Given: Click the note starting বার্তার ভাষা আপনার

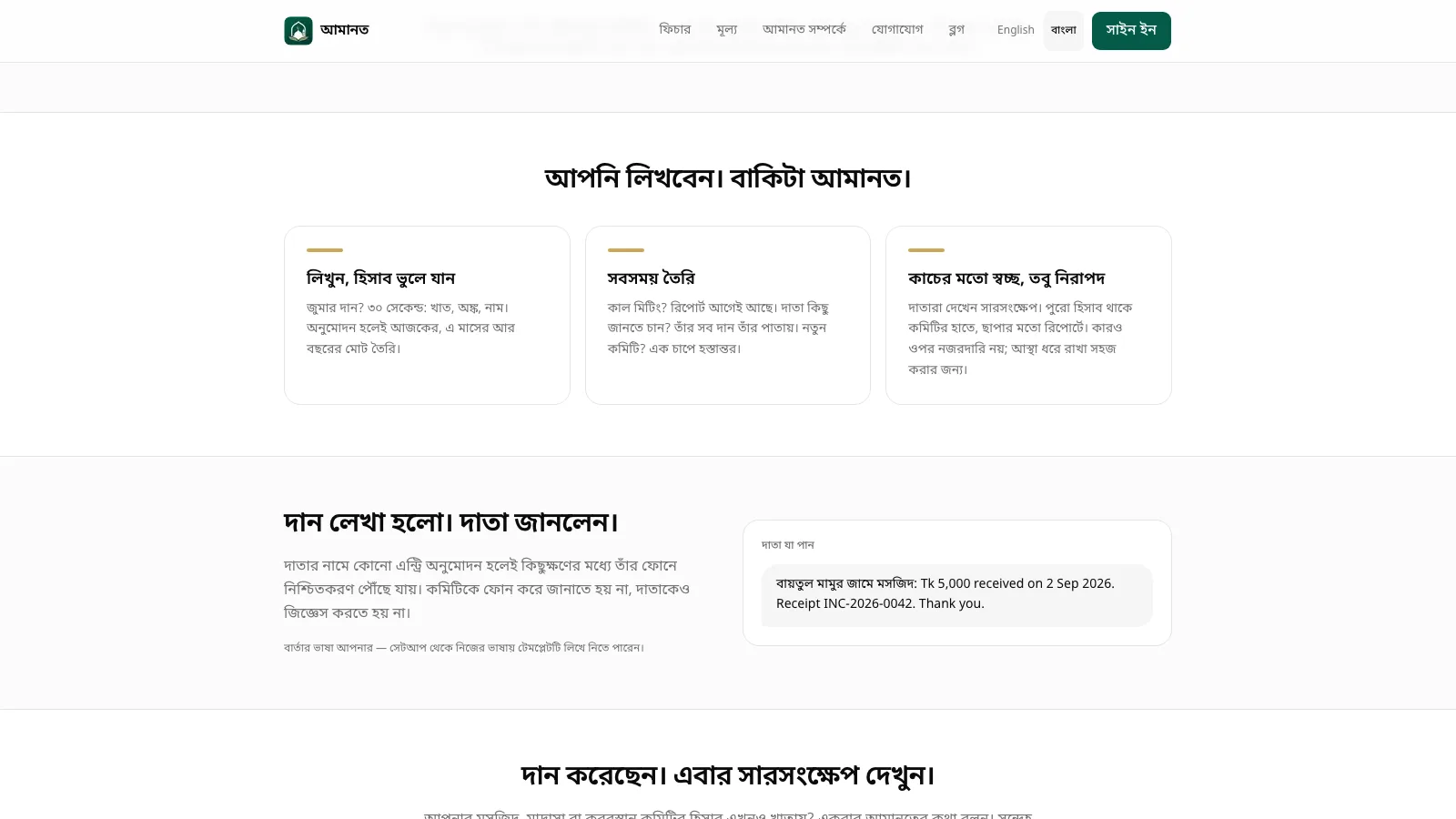Looking at the screenshot, I should (x=464, y=648).
